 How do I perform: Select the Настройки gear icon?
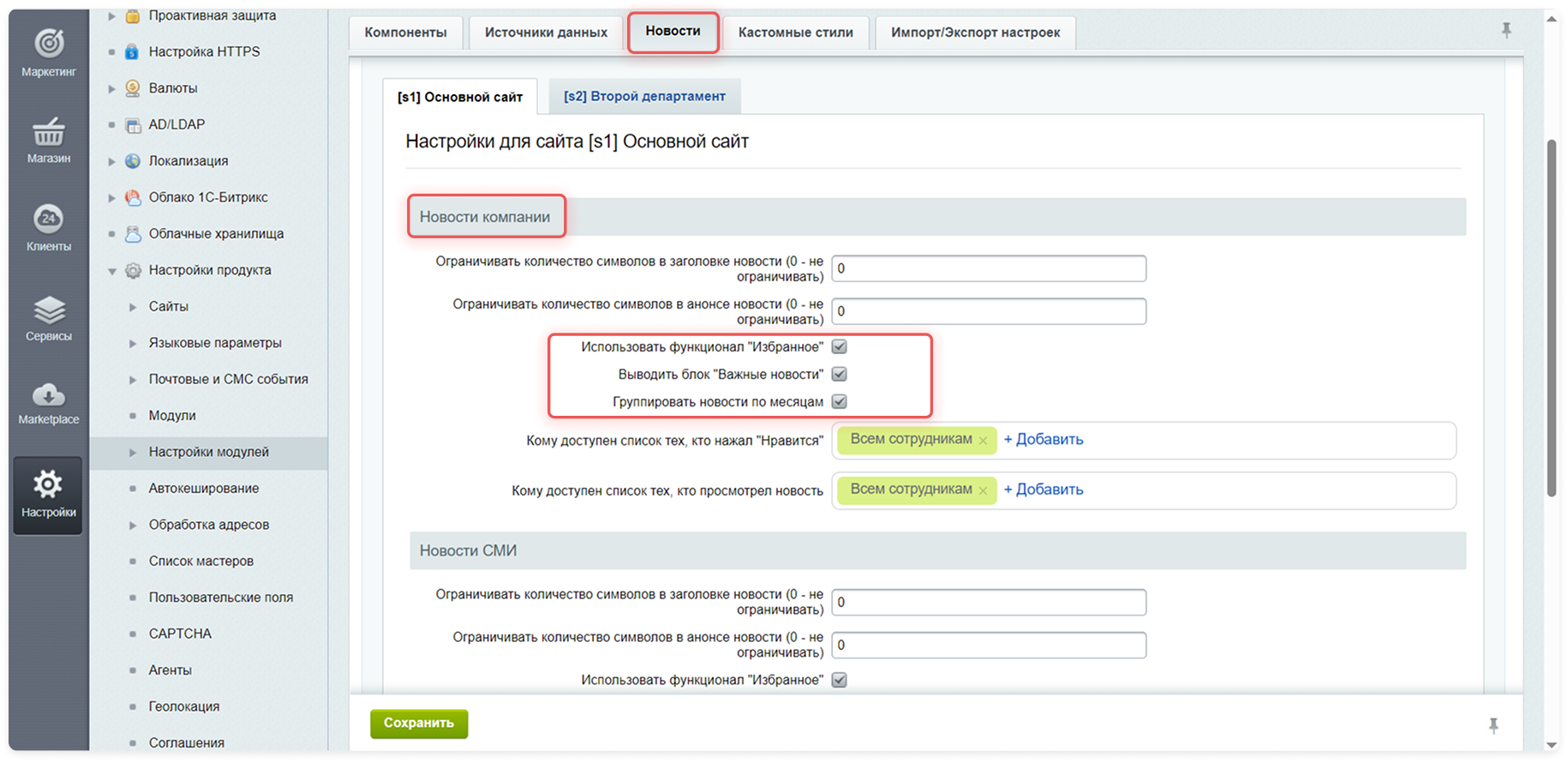[48, 485]
